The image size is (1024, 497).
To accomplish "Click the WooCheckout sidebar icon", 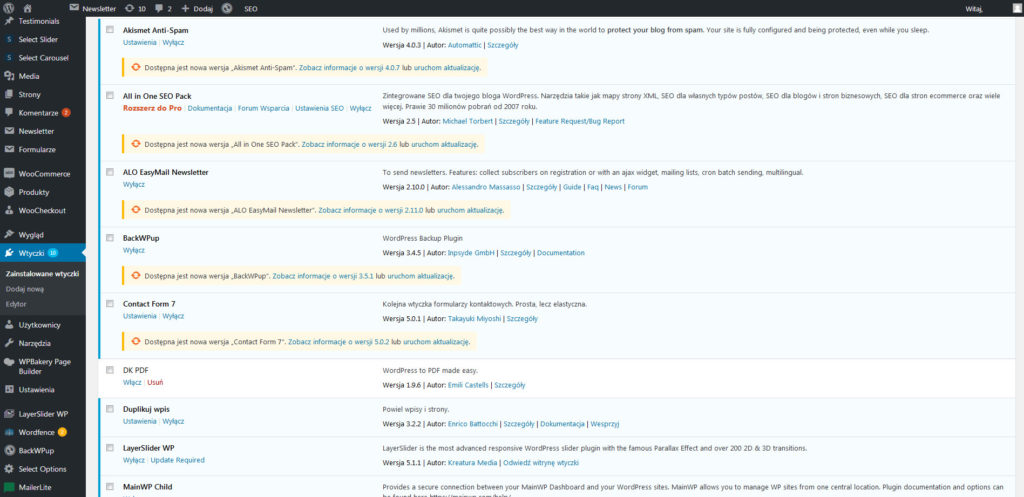I will coord(8,210).
